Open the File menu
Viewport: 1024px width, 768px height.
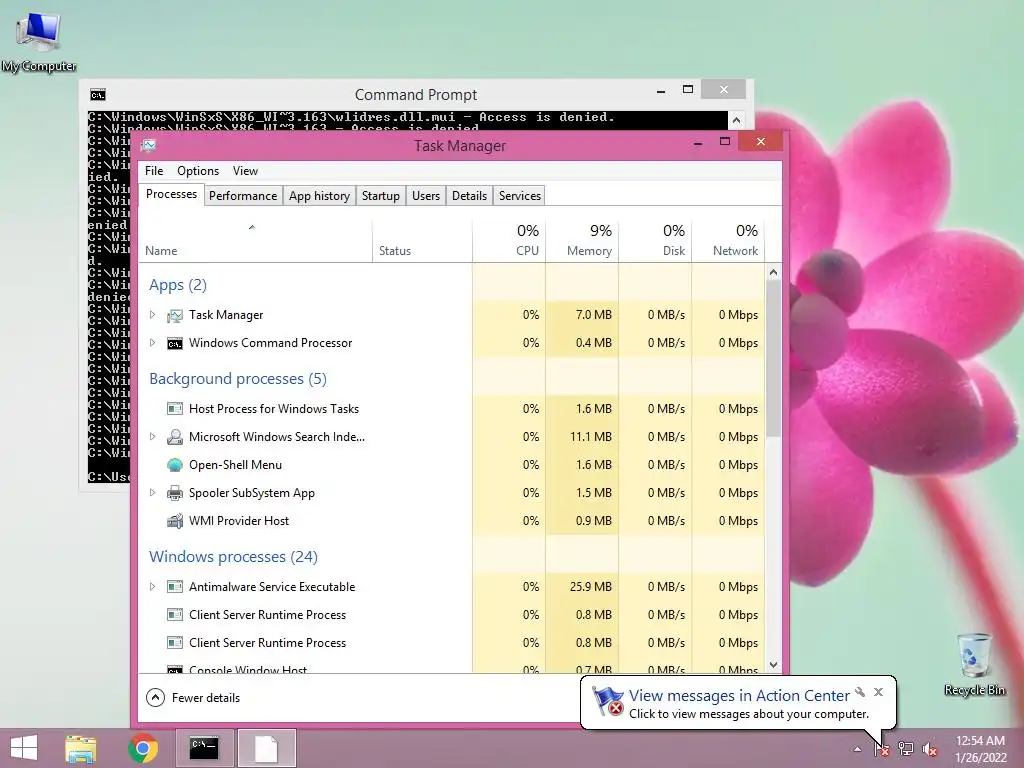154,171
